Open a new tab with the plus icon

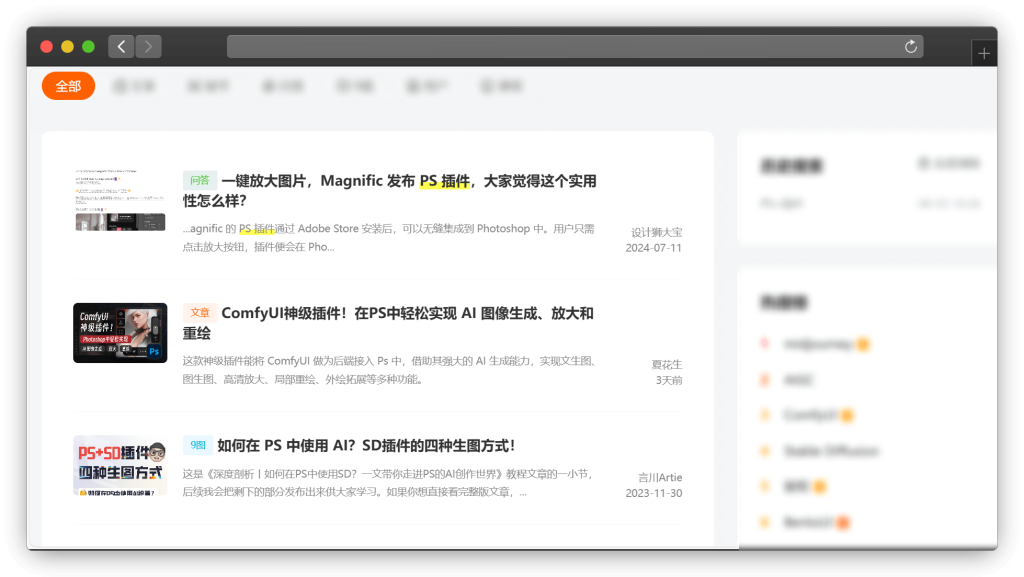point(984,52)
